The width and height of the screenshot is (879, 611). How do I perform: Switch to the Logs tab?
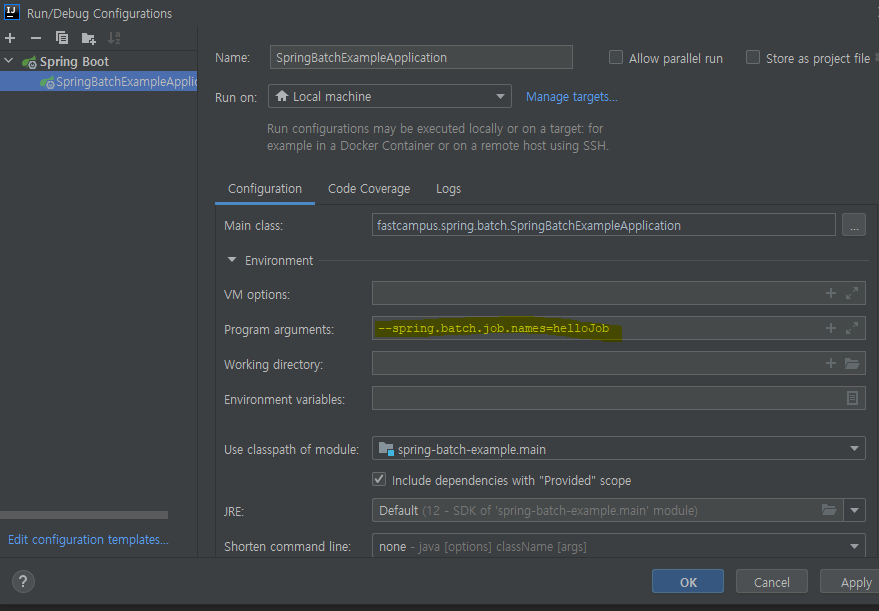point(448,189)
